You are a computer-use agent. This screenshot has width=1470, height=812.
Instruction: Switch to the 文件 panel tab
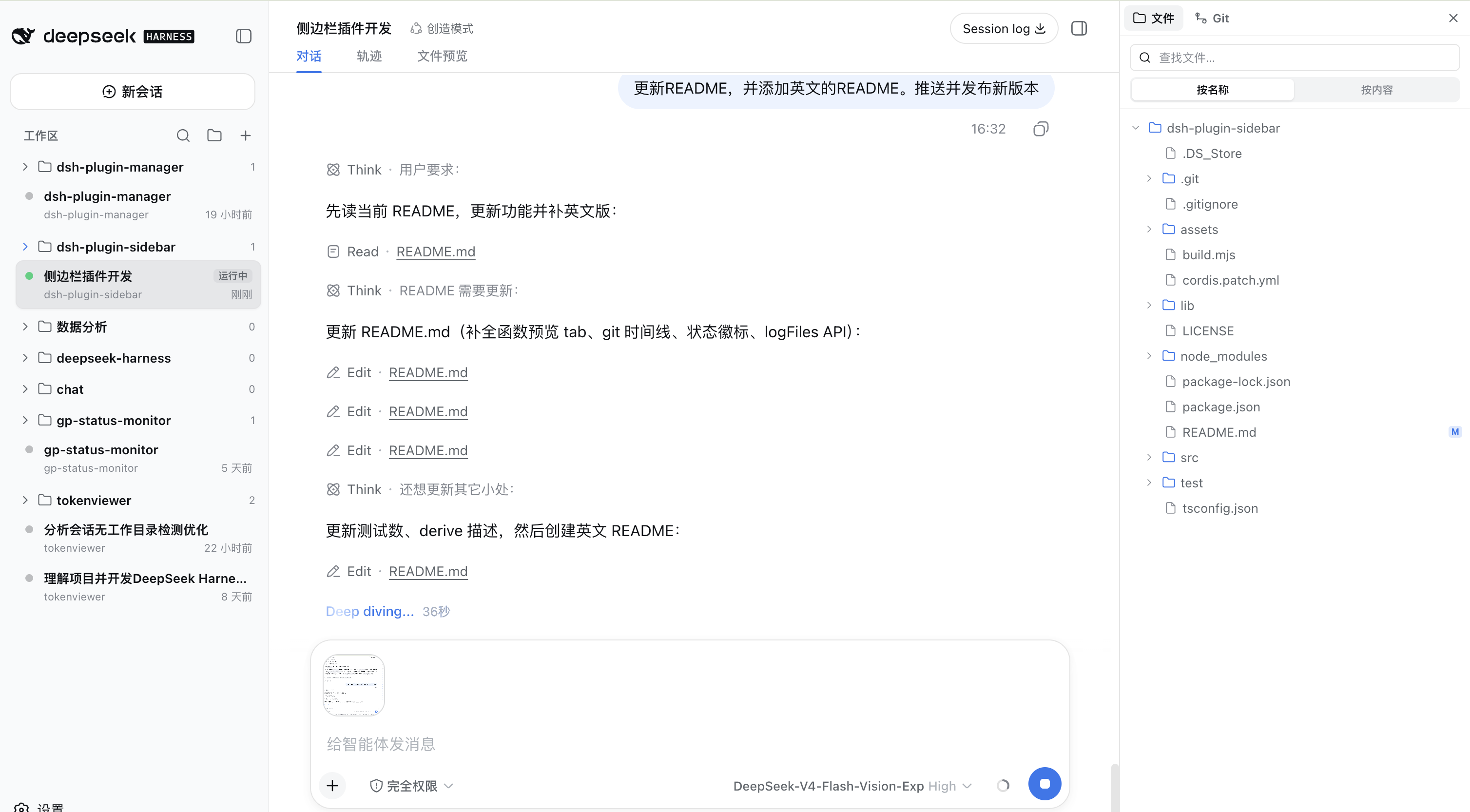(x=1153, y=18)
